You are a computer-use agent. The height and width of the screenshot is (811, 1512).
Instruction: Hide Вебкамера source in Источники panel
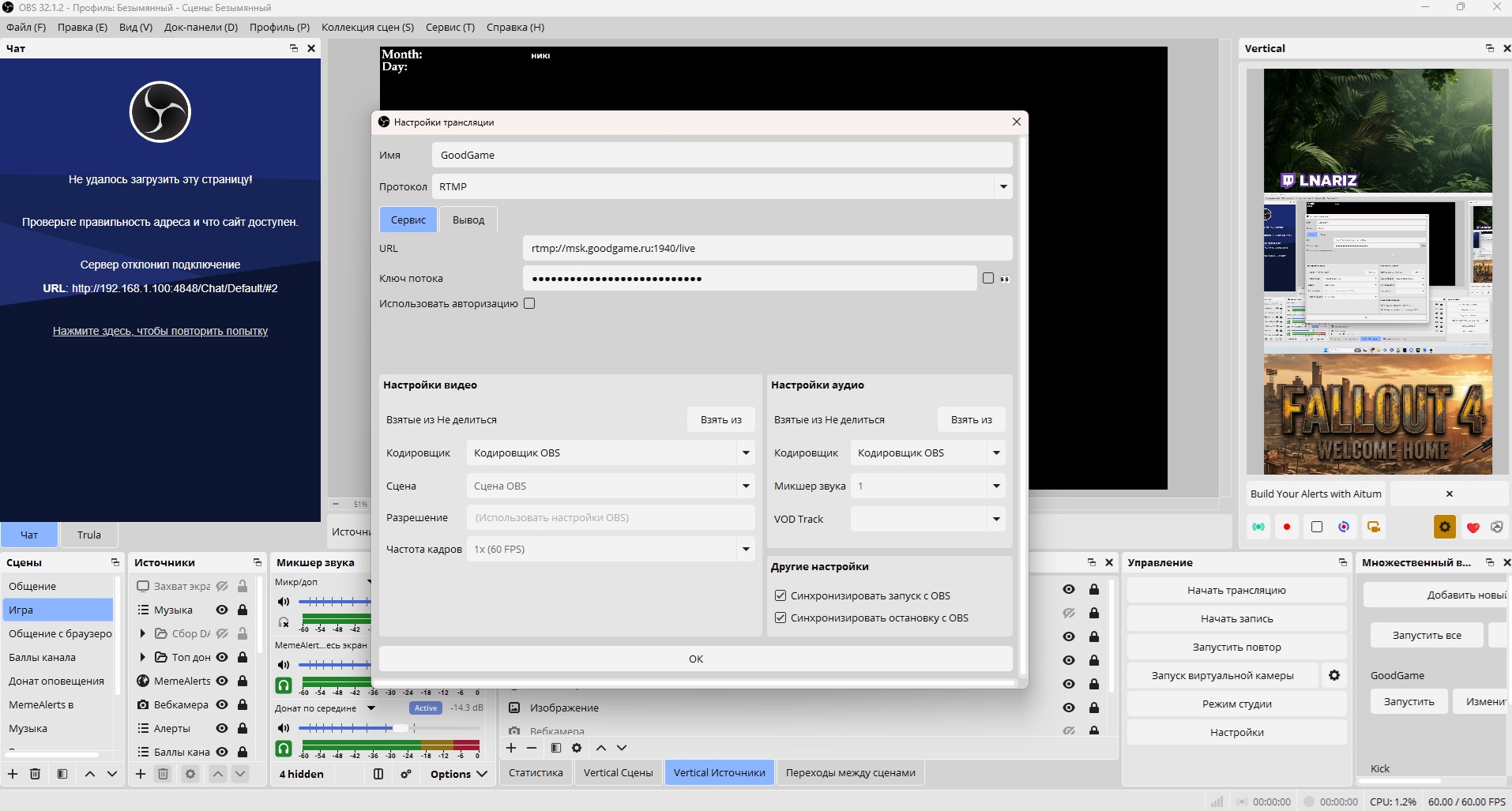click(222, 704)
